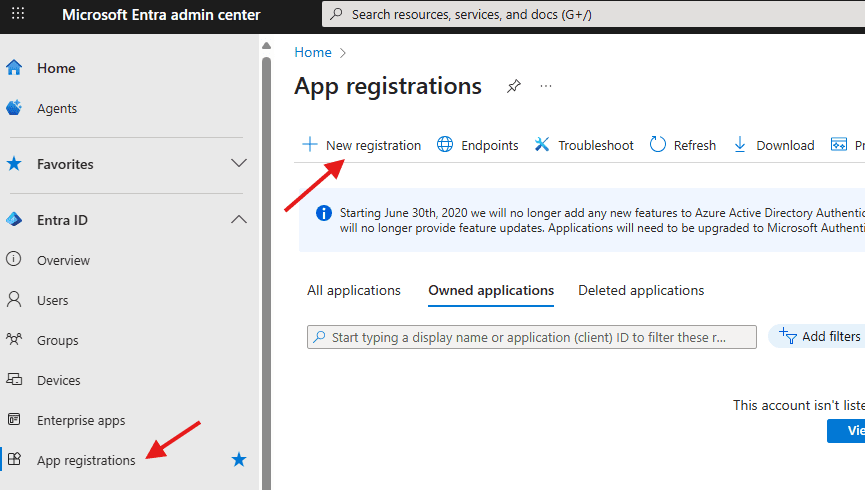Click the Home icon in sidebar
The height and width of the screenshot is (490, 865).
tap(14, 68)
